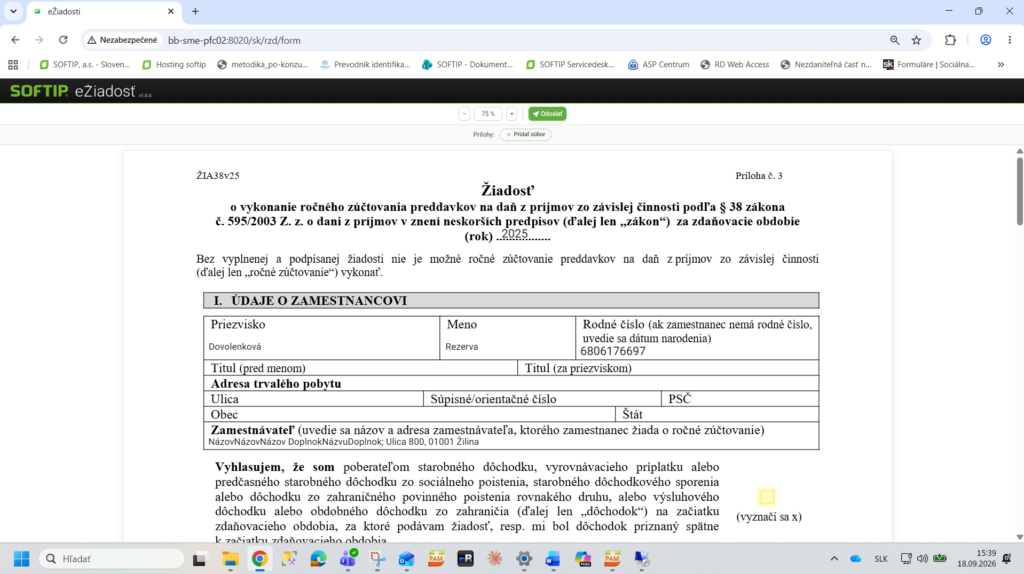
Task: Open the Chrome profile icon
Action: pos(985,40)
